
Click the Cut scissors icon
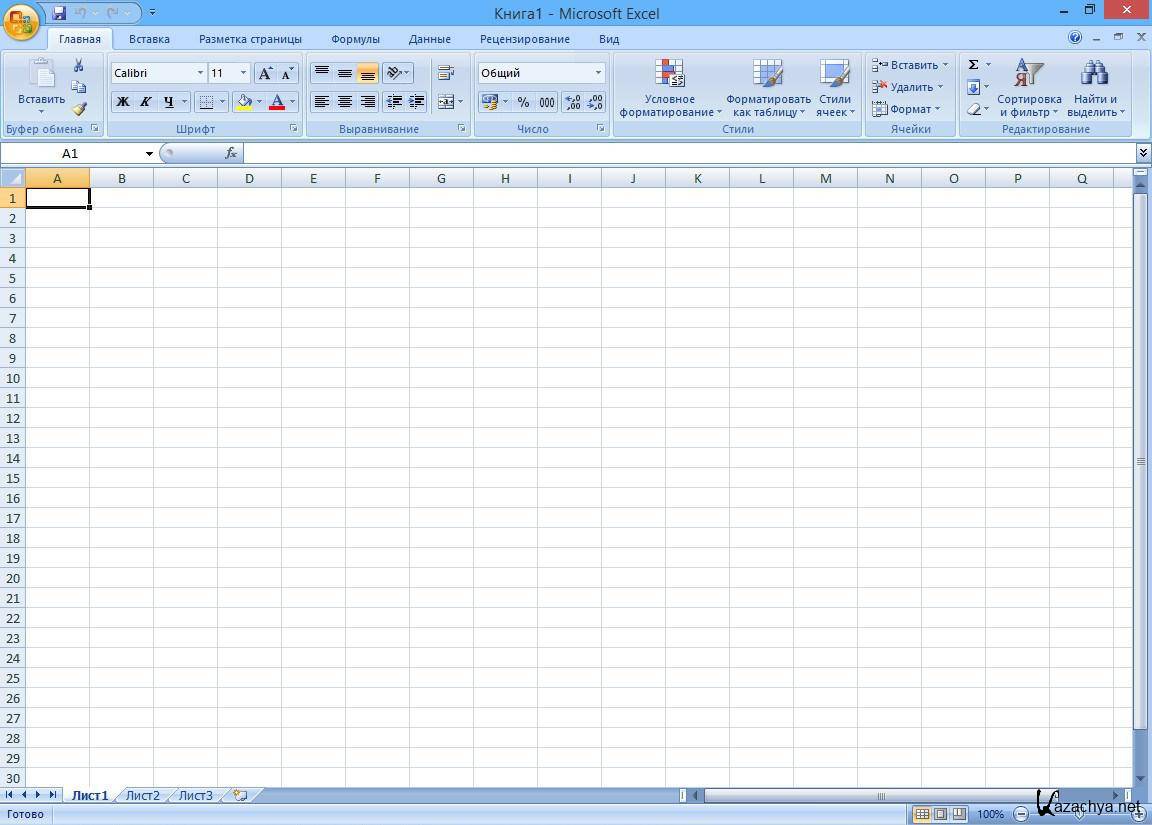click(79, 66)
